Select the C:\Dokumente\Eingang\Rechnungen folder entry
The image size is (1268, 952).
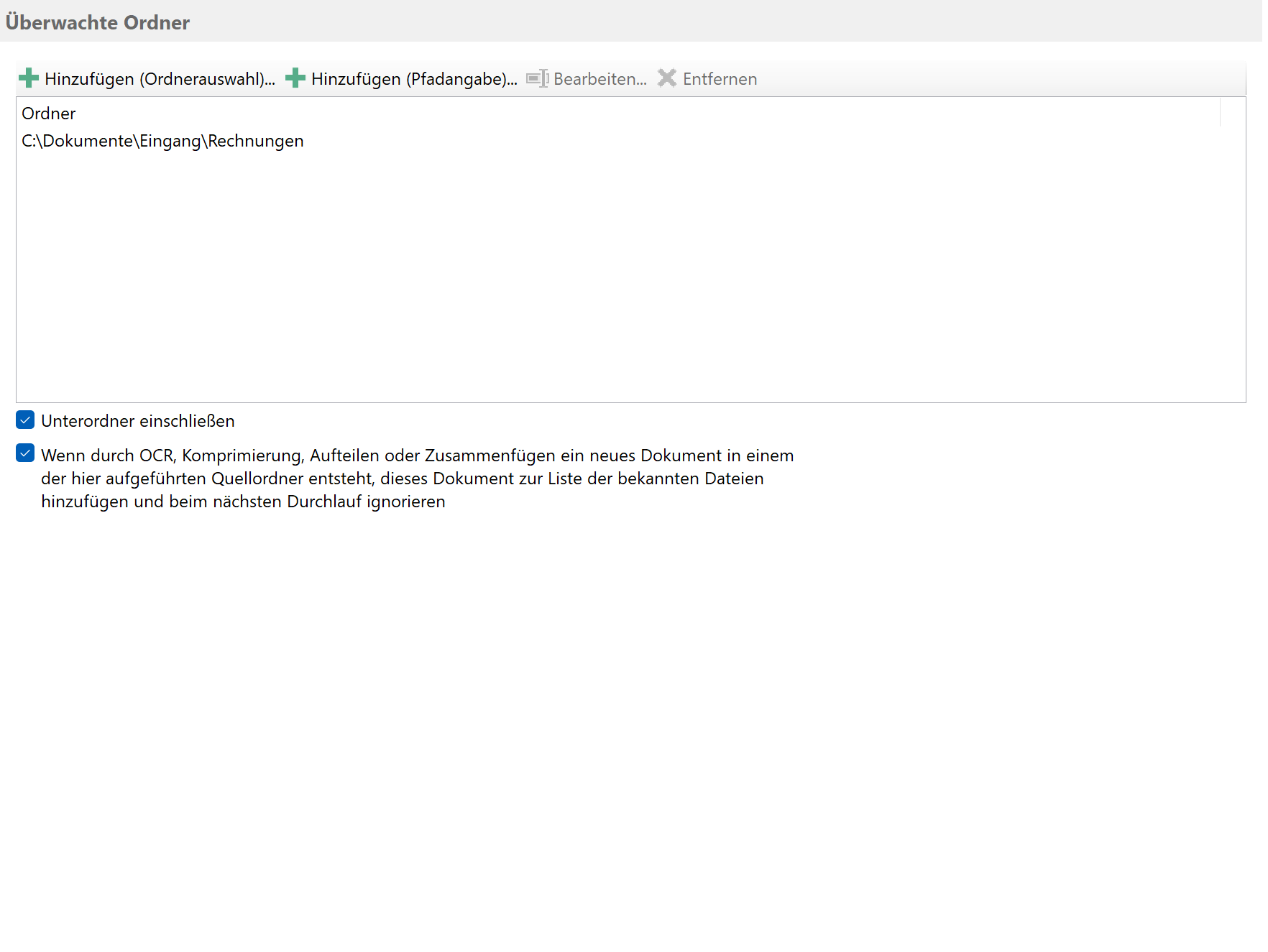pyautogui.click(x=162, y=141)
